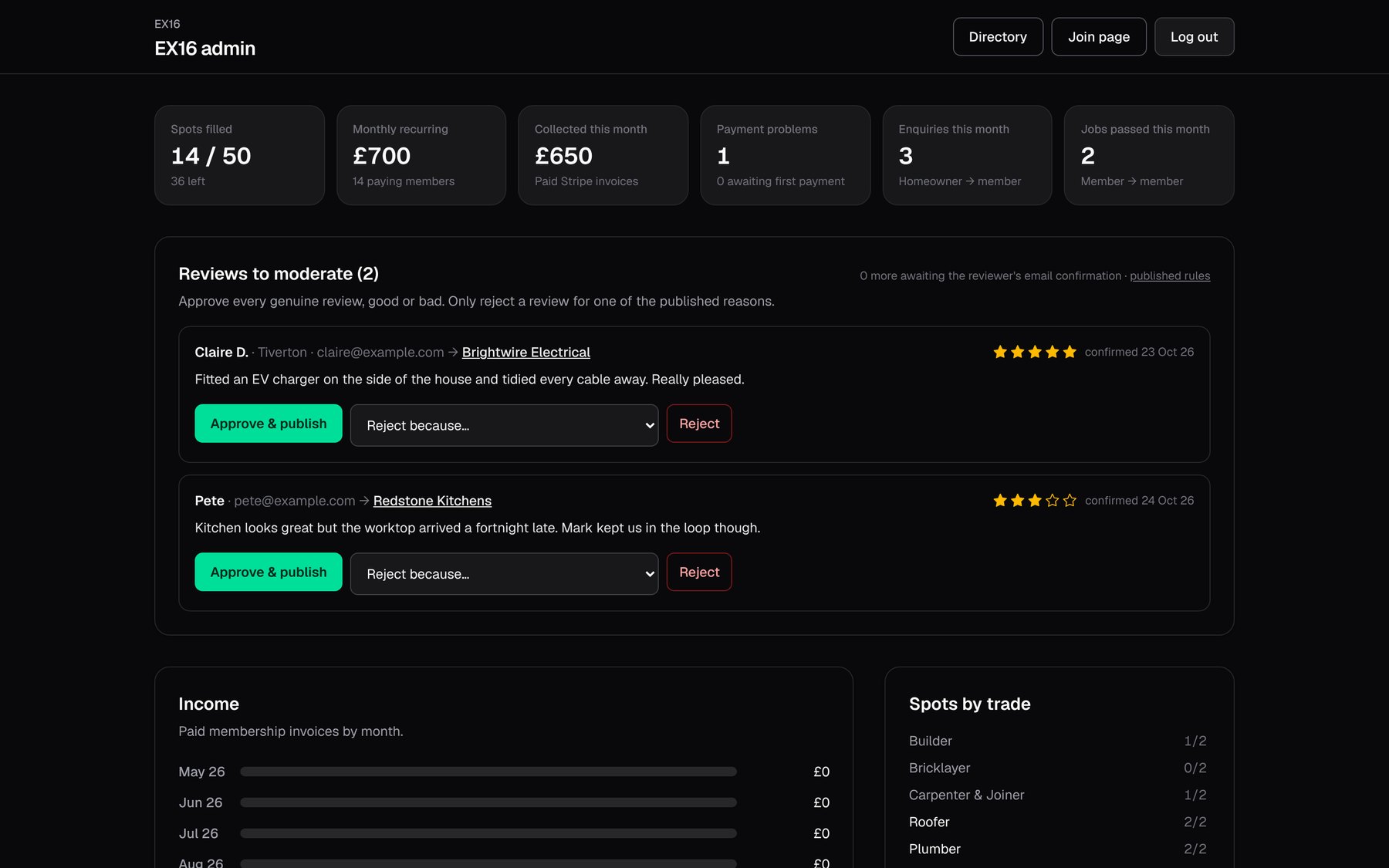The width and height of the screenshot is (1389, 868).
Task: Click the Carpenter & Joiner trade row
Action: 1059,795
